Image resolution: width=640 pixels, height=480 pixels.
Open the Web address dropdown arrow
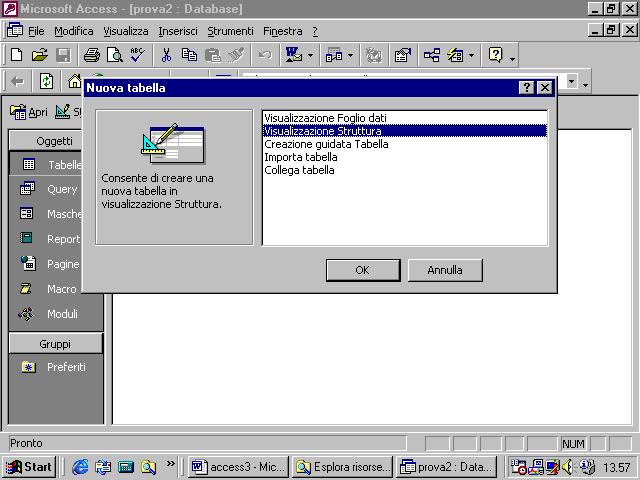click(x=571, y=82)
